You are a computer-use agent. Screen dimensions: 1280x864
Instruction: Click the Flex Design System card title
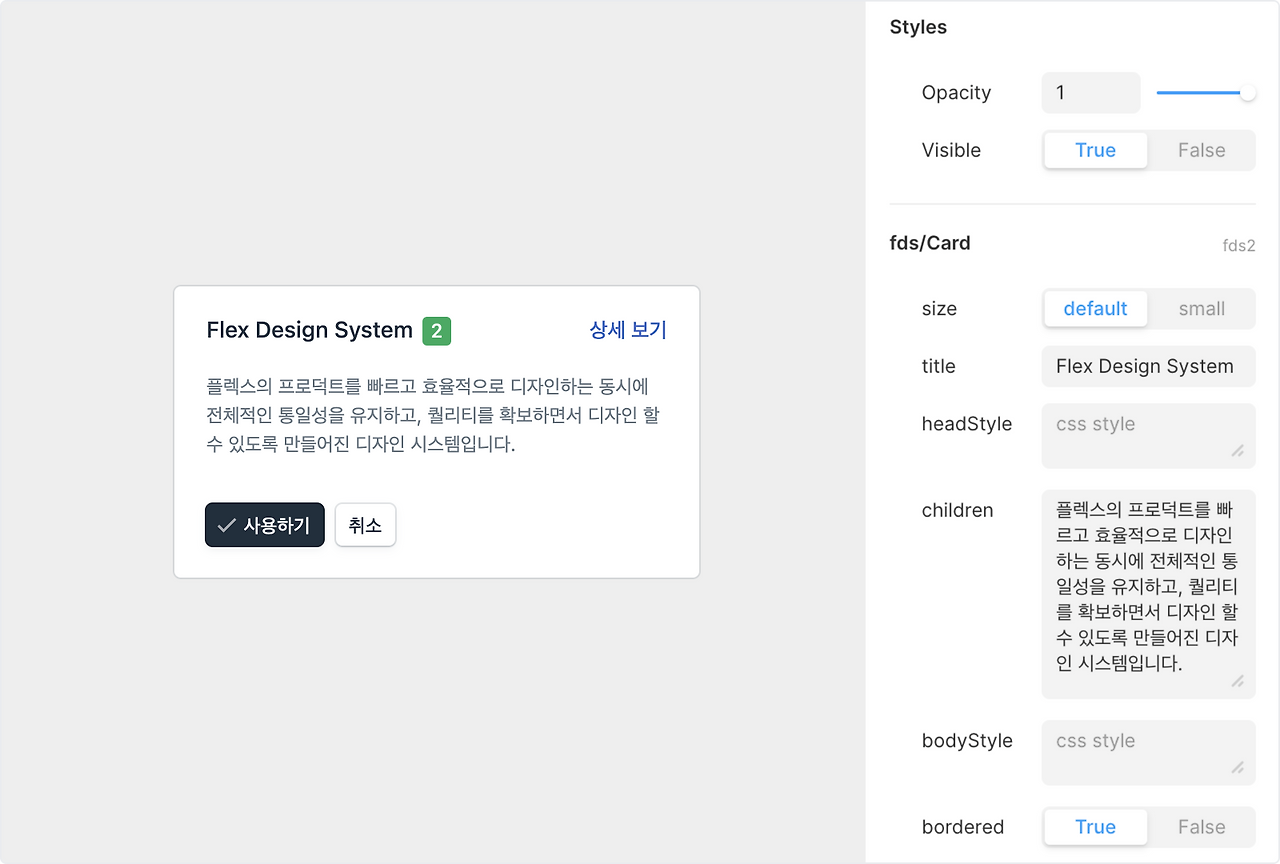pos(309,330)
